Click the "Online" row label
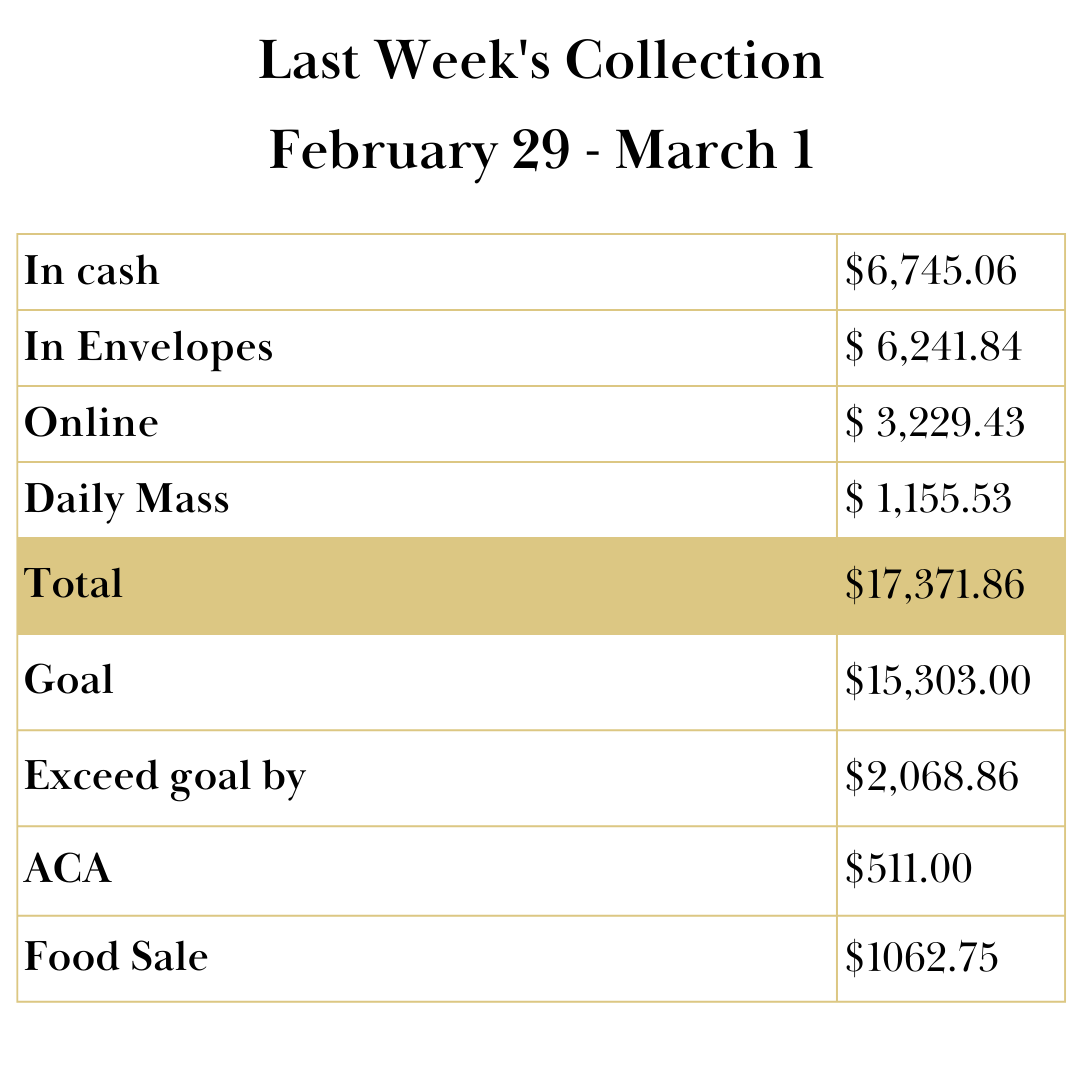The image size is (1080, 1080). (x=91, y=423)
